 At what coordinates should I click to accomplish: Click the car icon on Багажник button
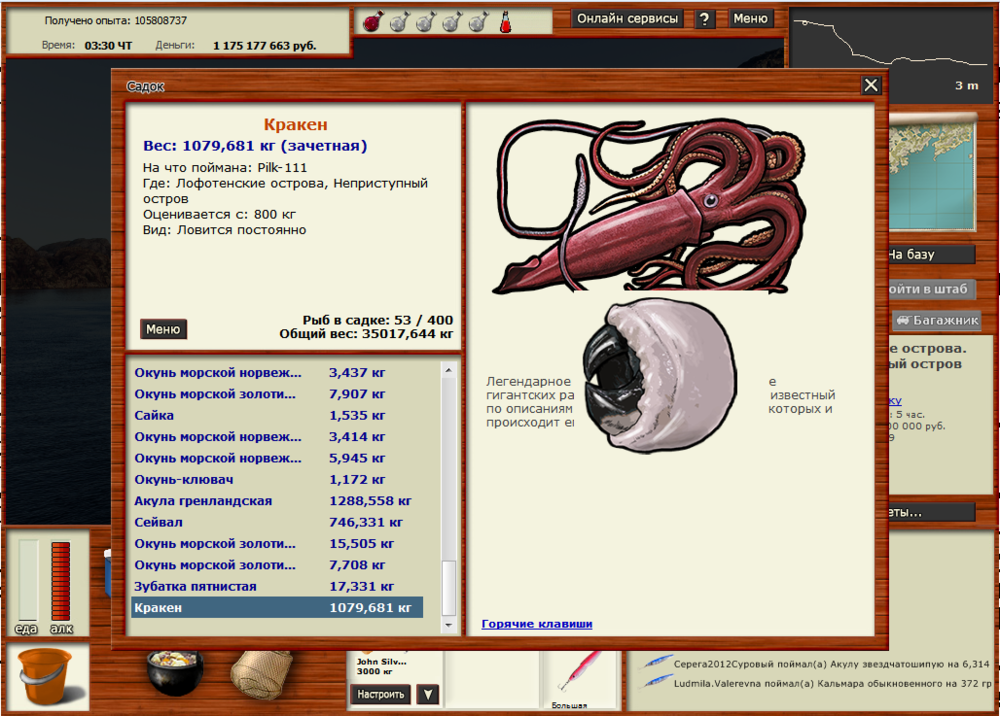click(x=903, y=320)
